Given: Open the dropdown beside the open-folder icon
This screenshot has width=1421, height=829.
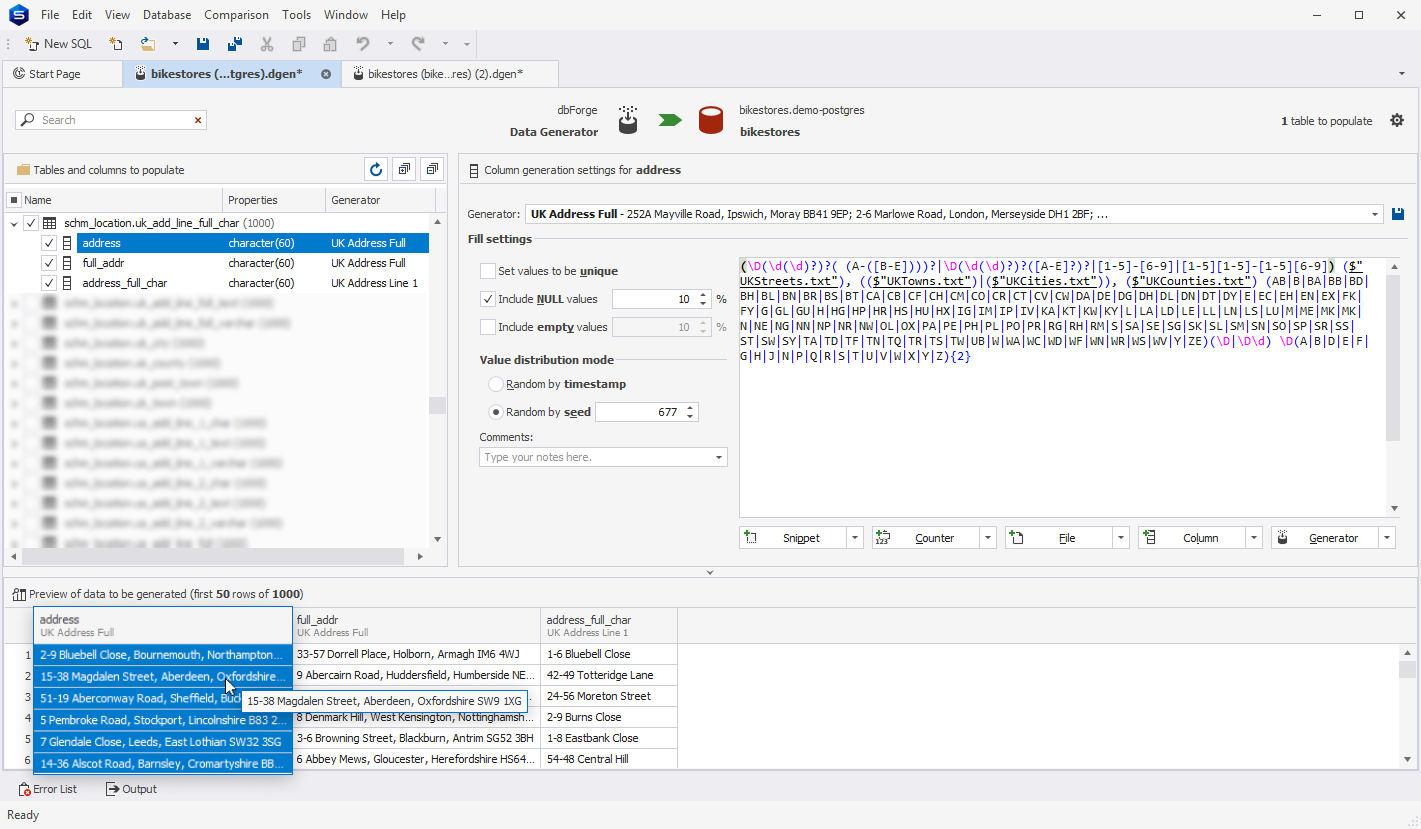Looking at the screenshot, I should (175, 44).
